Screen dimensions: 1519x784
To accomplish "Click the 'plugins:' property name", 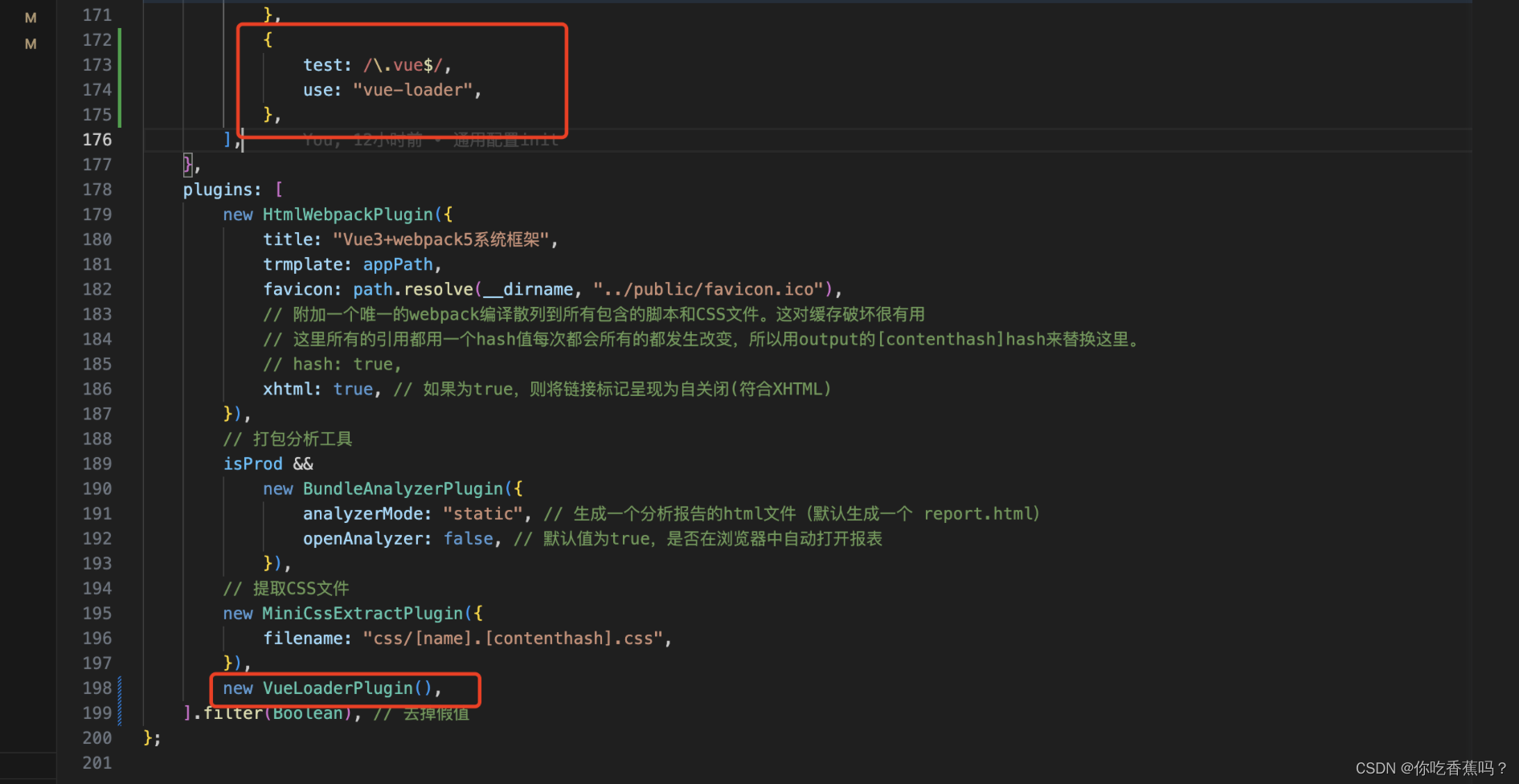I will coord(222,190).
